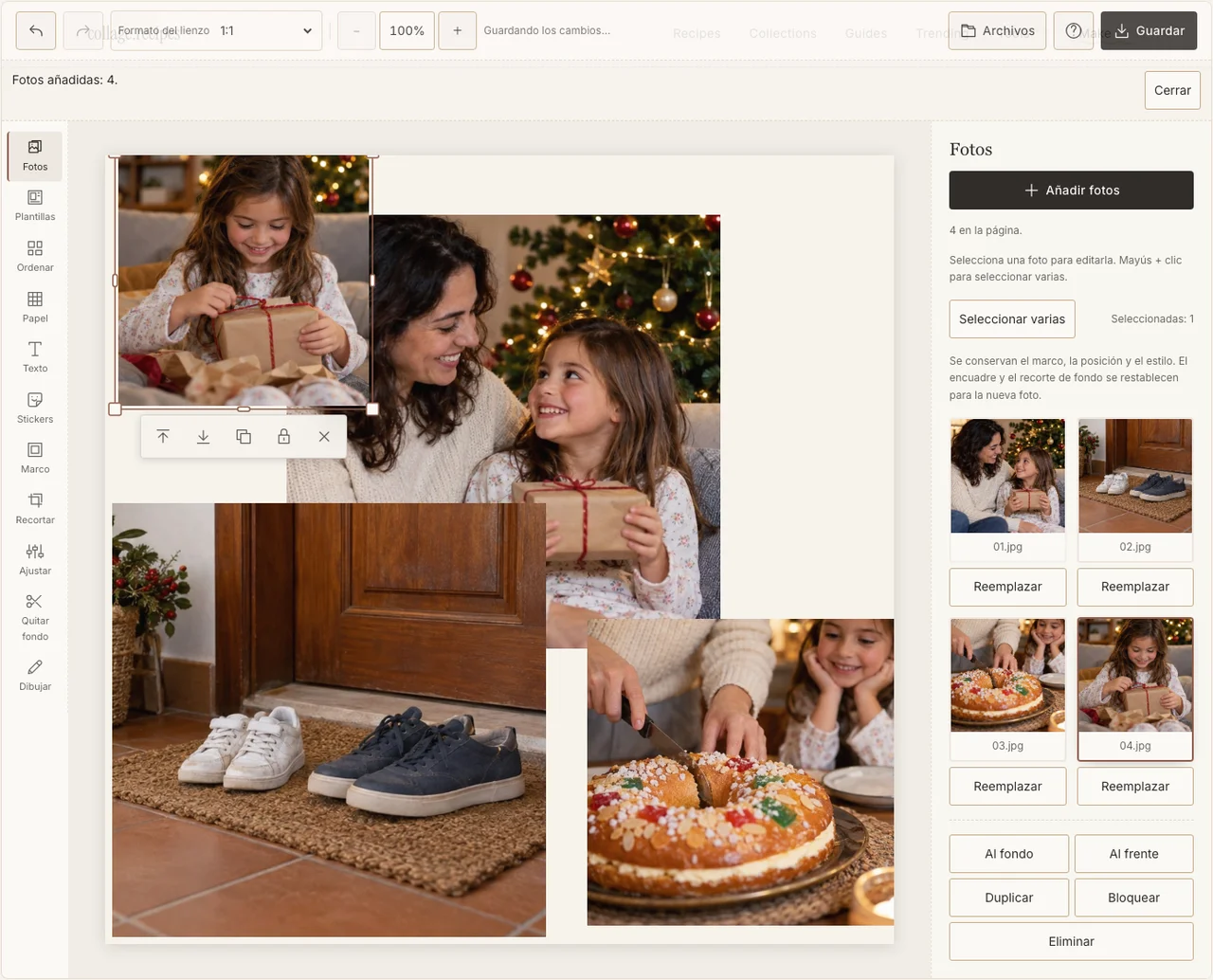Open the Stickers tool
1213x980 pixels.
pyautogui.click(x=35, y=408)
